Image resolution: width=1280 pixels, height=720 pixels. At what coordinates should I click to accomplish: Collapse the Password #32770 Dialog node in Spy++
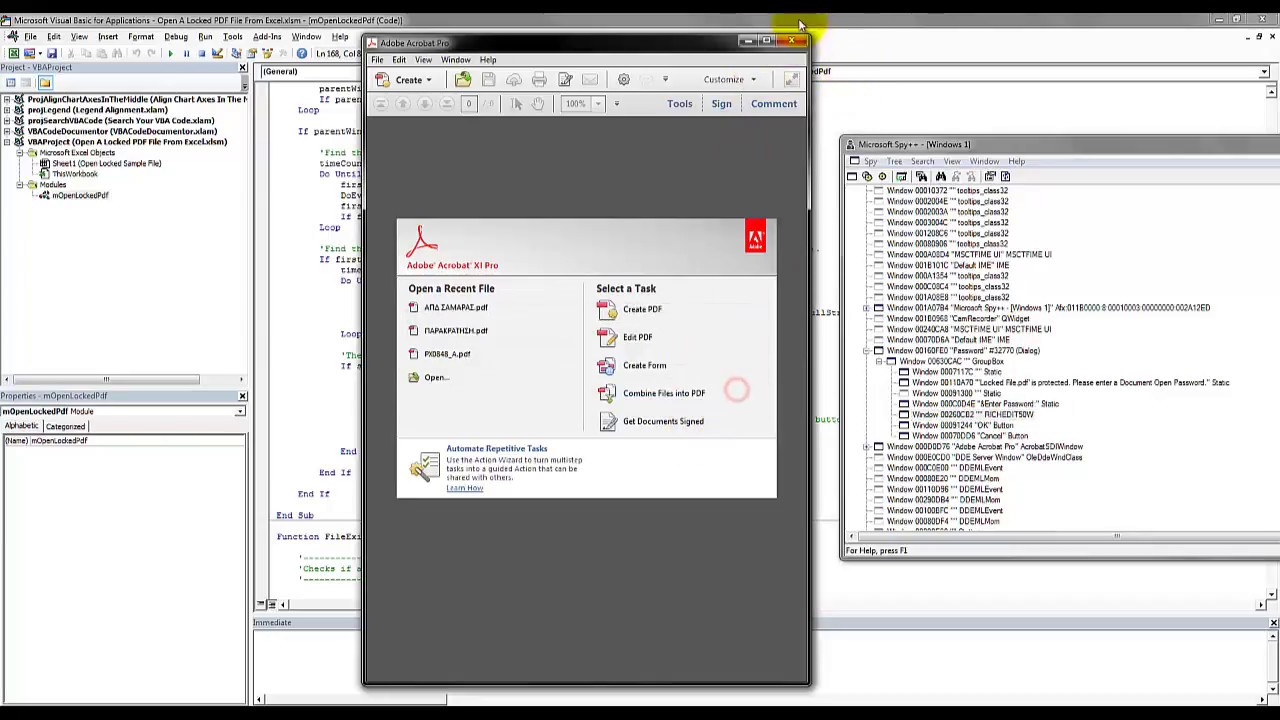pos(866,351)
